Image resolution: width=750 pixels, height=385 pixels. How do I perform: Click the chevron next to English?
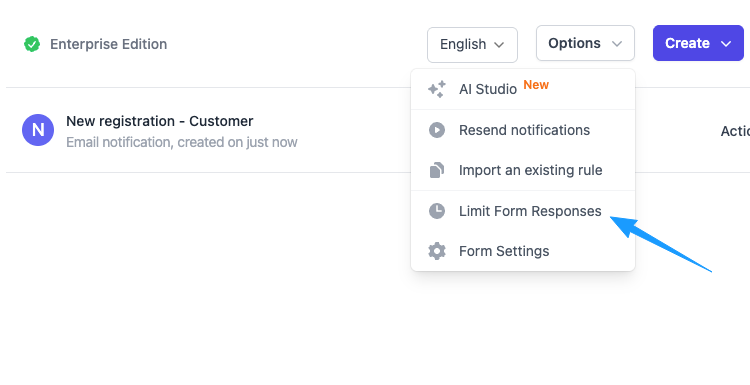tap(499, 45)
